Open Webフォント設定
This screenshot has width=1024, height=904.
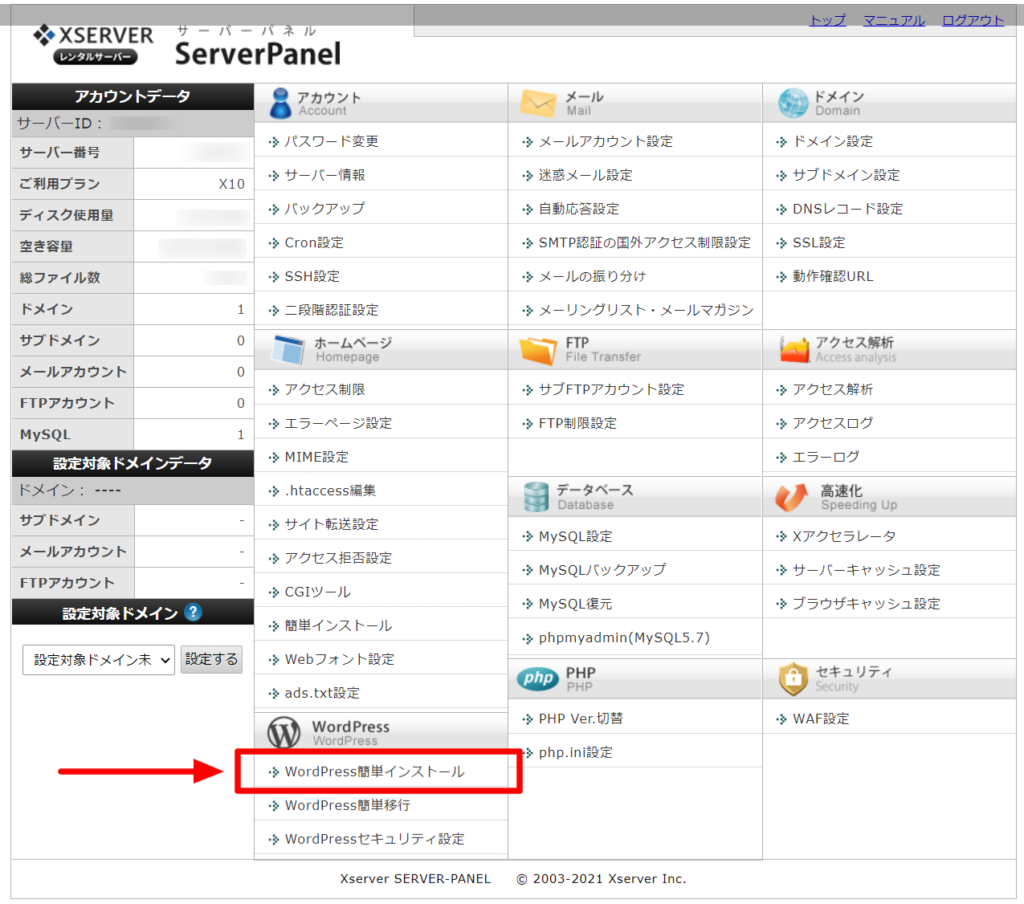(340, 659)
